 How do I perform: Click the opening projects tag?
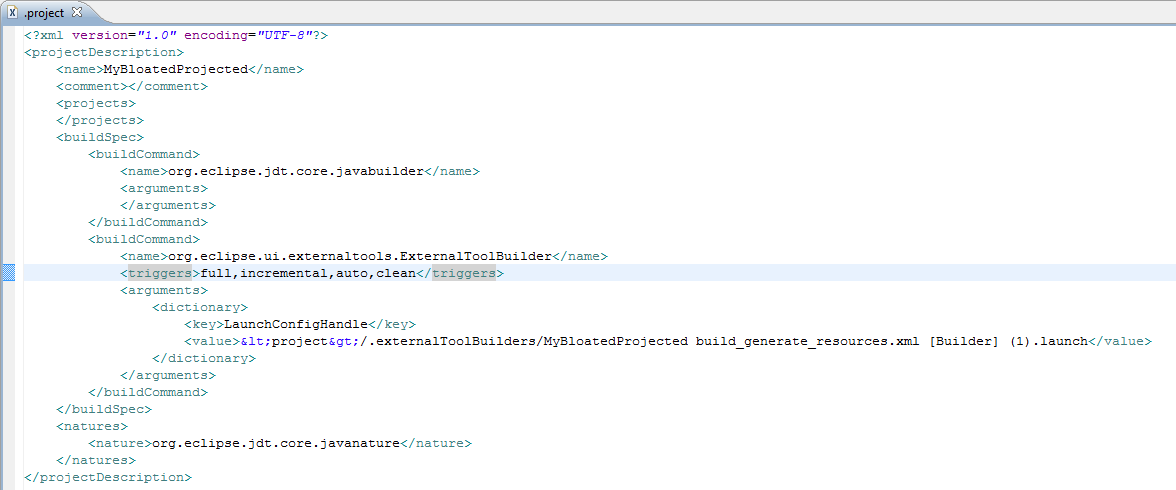click(96, 103)
